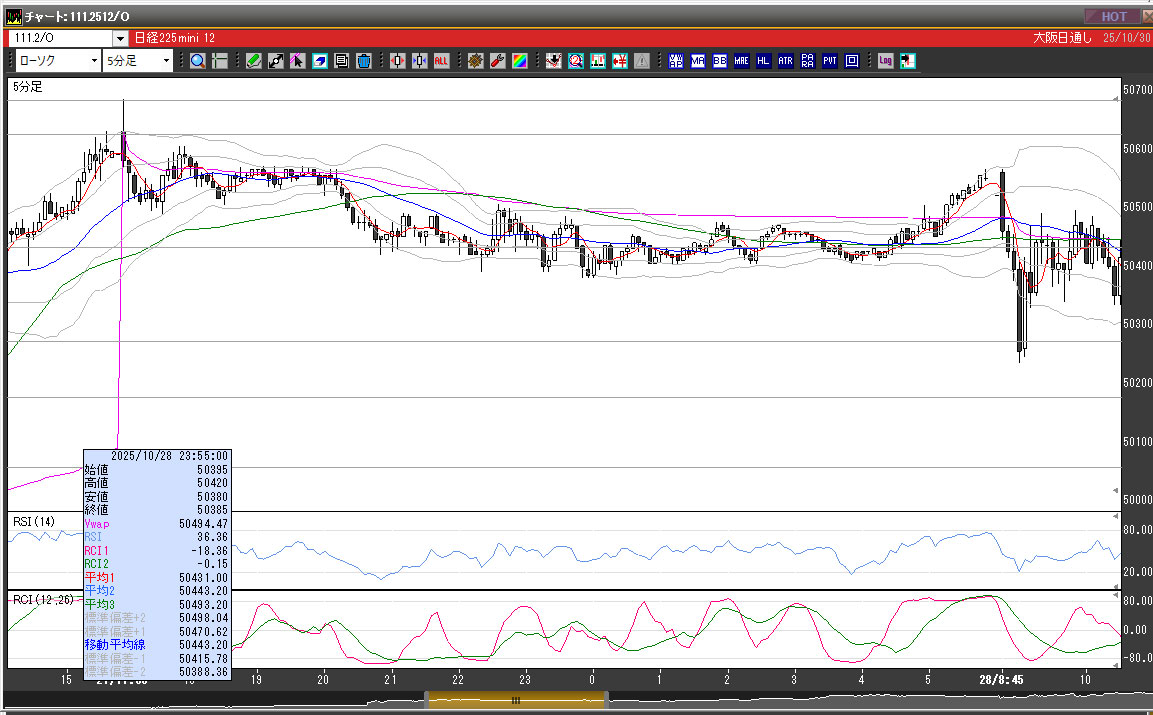Open the rainbow color settings icon
This screenshot has height=715, width=1153.
click(519, 61)
